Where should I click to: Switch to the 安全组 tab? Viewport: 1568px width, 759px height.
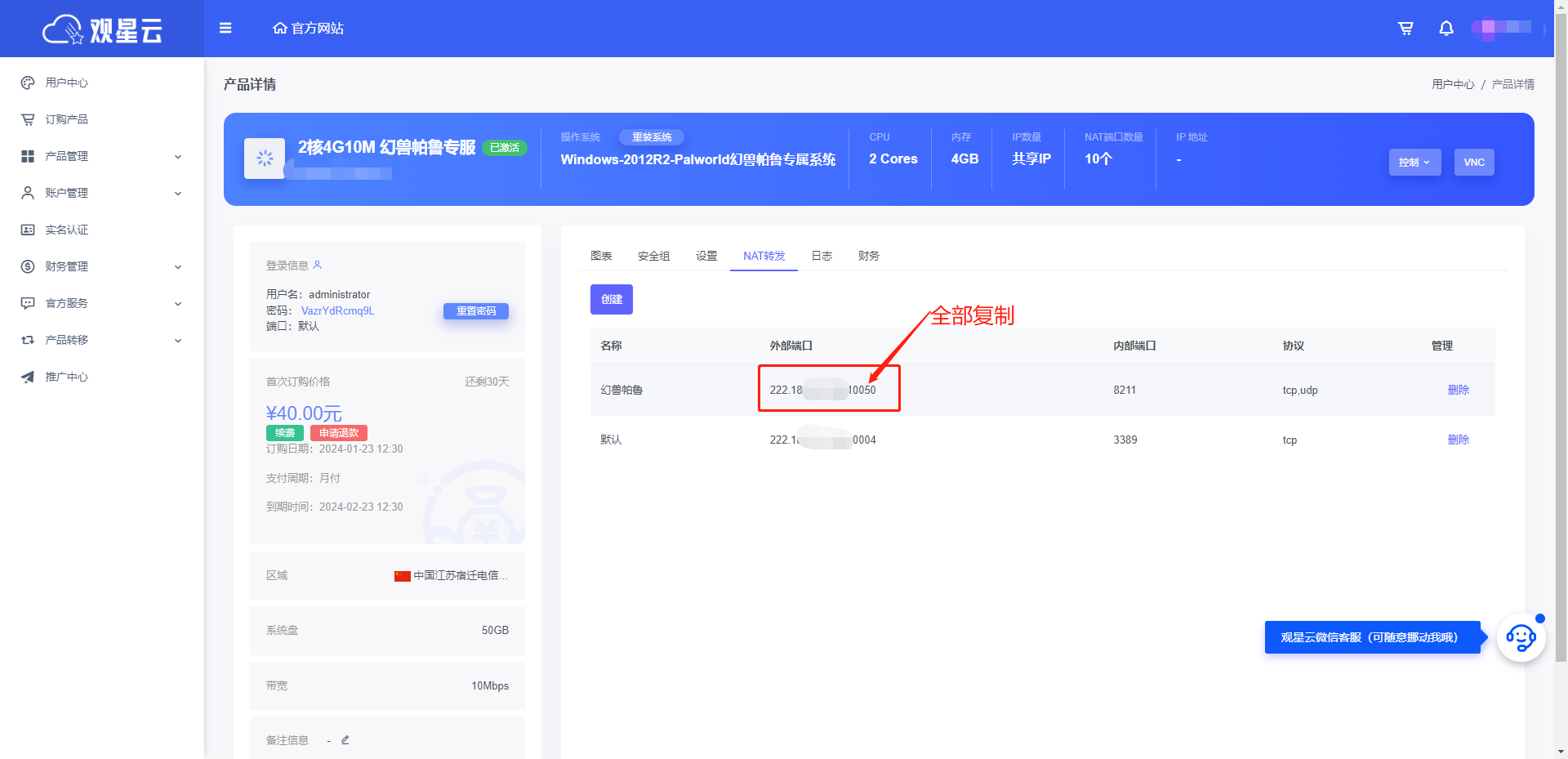653,256
